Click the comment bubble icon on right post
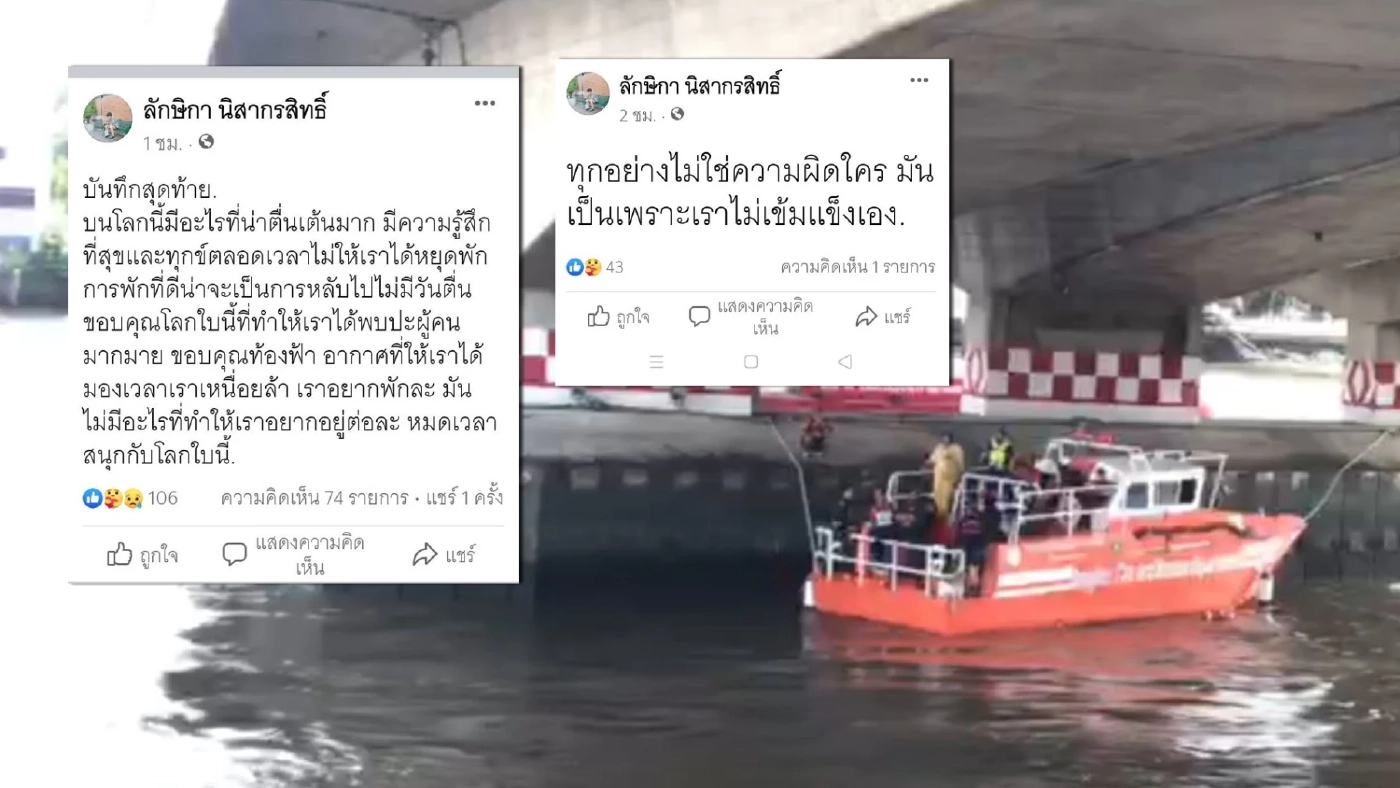Screen dimensions: 1400x788 [x=699, y=317]
